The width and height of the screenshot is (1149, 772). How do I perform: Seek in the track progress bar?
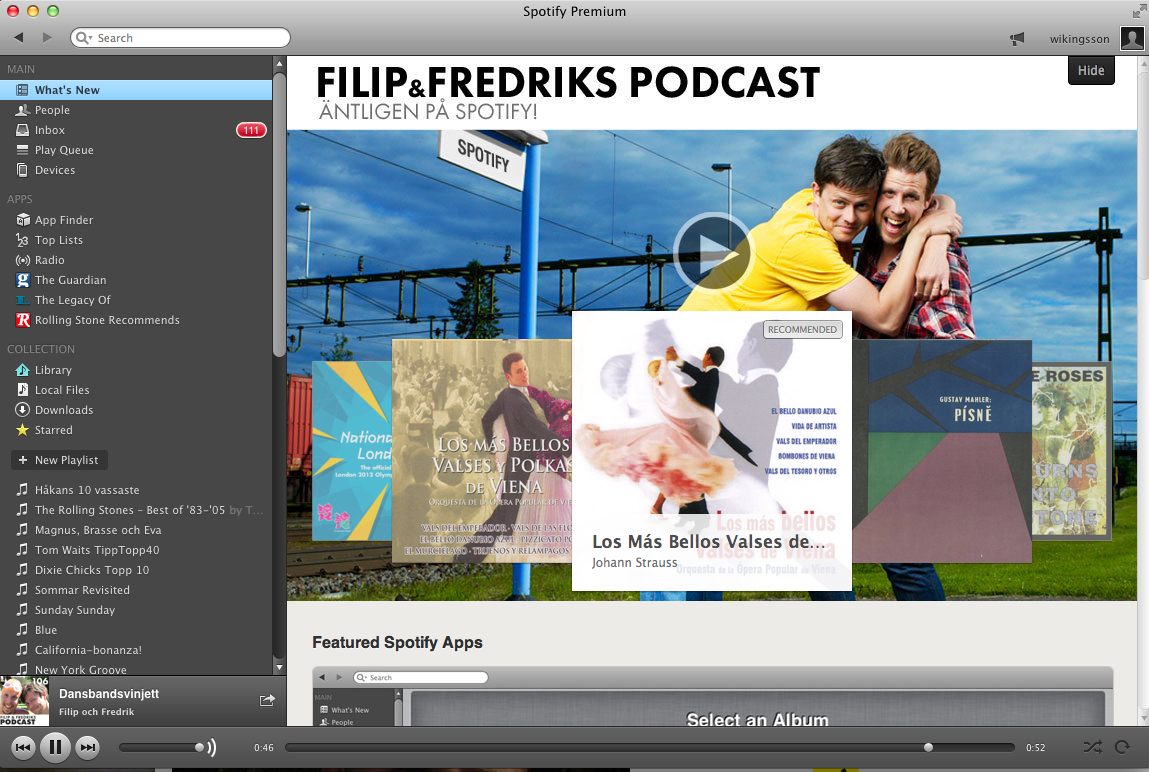[649, 748]
